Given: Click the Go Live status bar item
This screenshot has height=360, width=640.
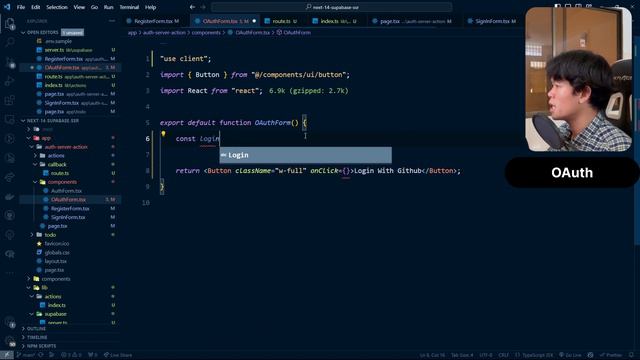Looking at the screenshot, I should [570, 355].
